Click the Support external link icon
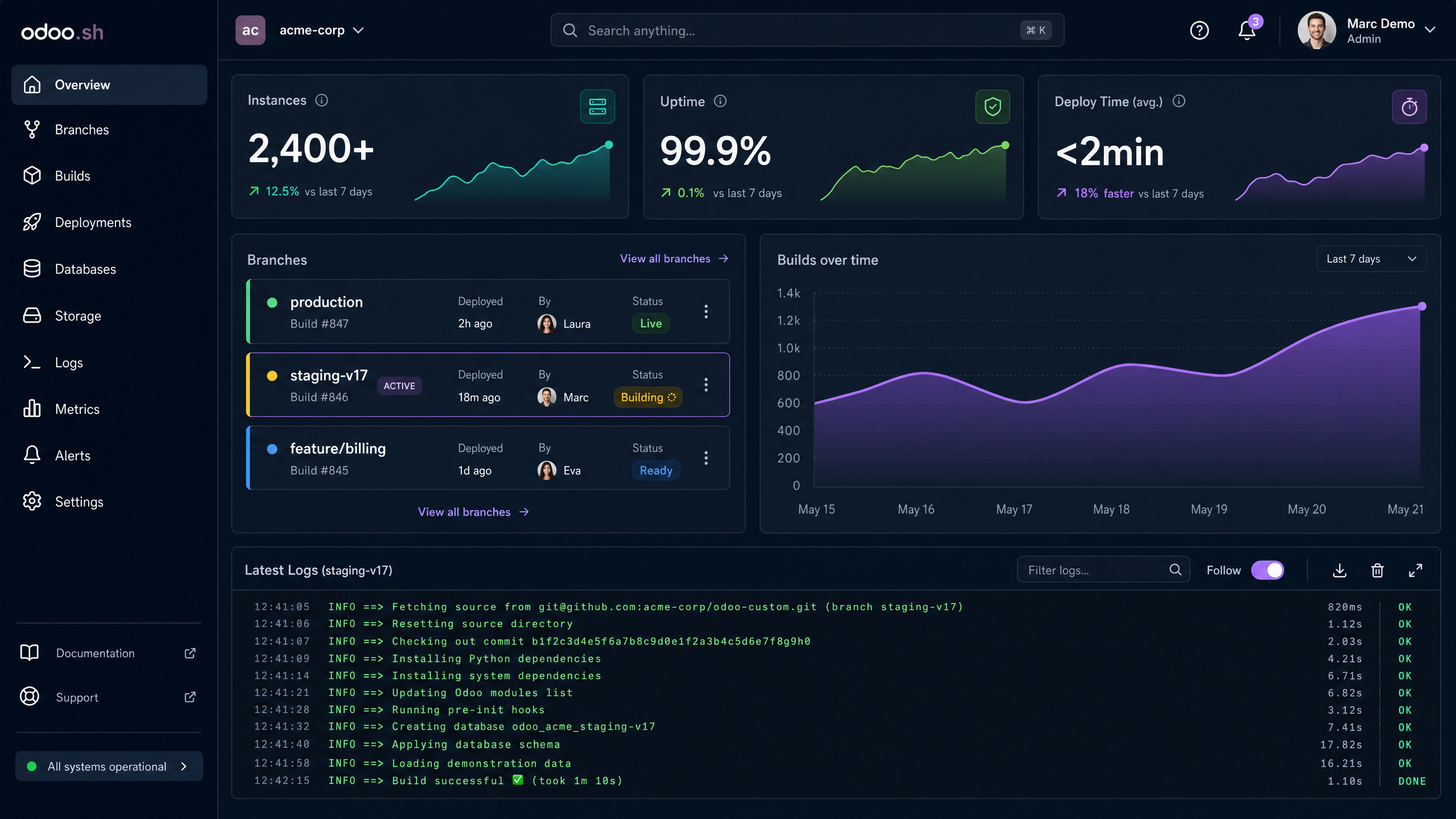The height and width of the screenshot is (819, 1456). click(x=190, y=697)
